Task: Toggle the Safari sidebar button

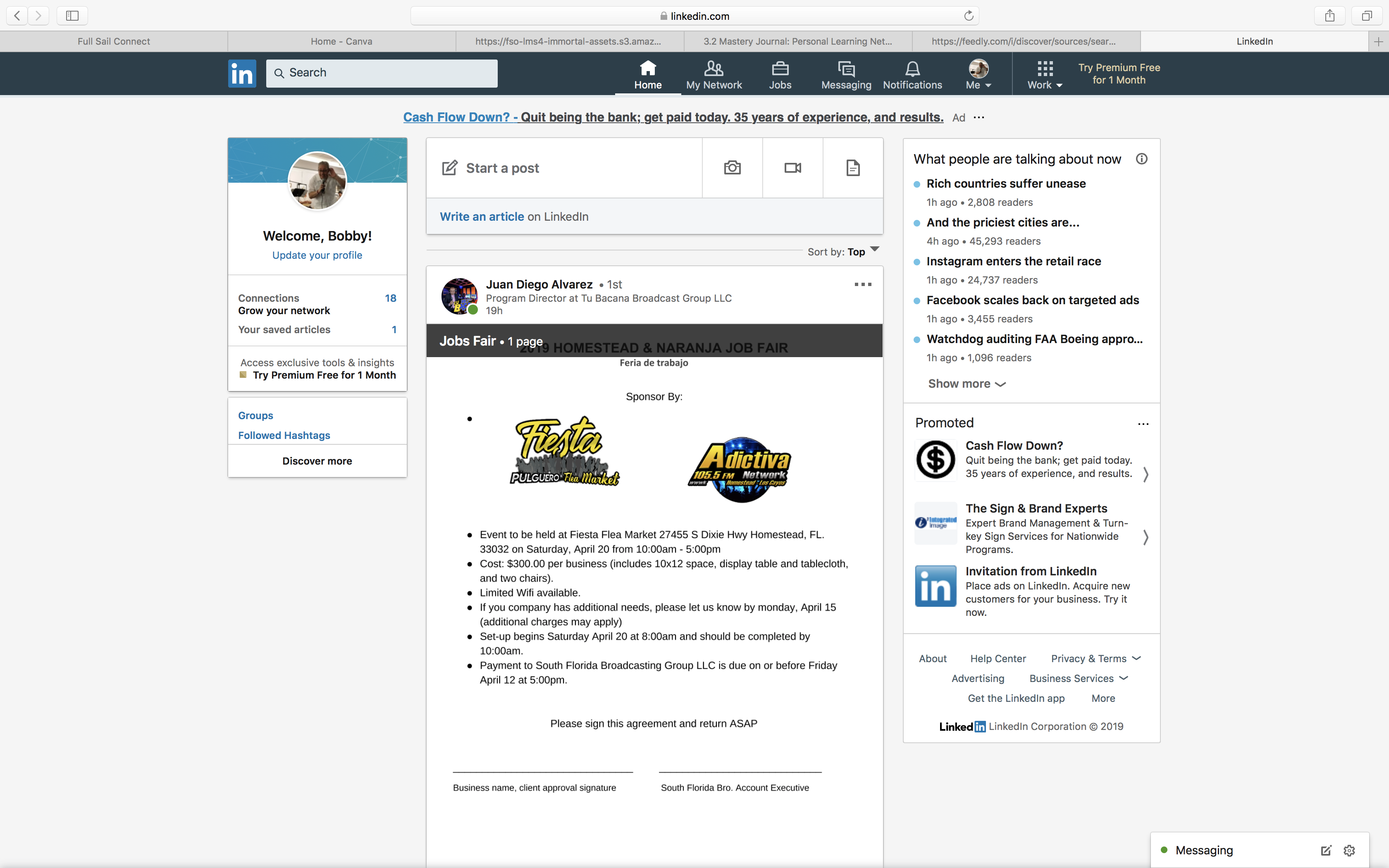Action: pos(72,16)
